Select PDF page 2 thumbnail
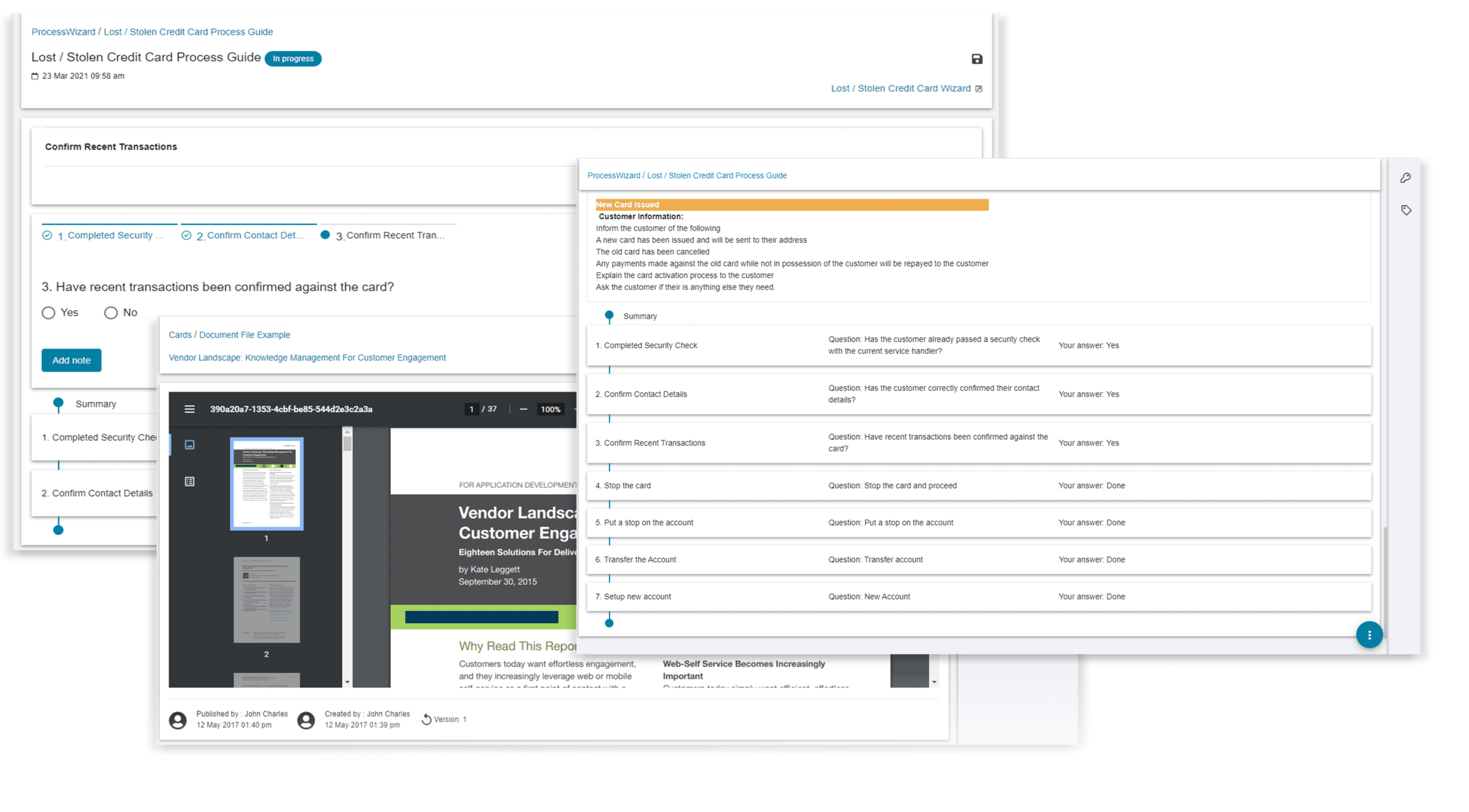Screen dimensions: 1469x812 click(x=266, y=600)
